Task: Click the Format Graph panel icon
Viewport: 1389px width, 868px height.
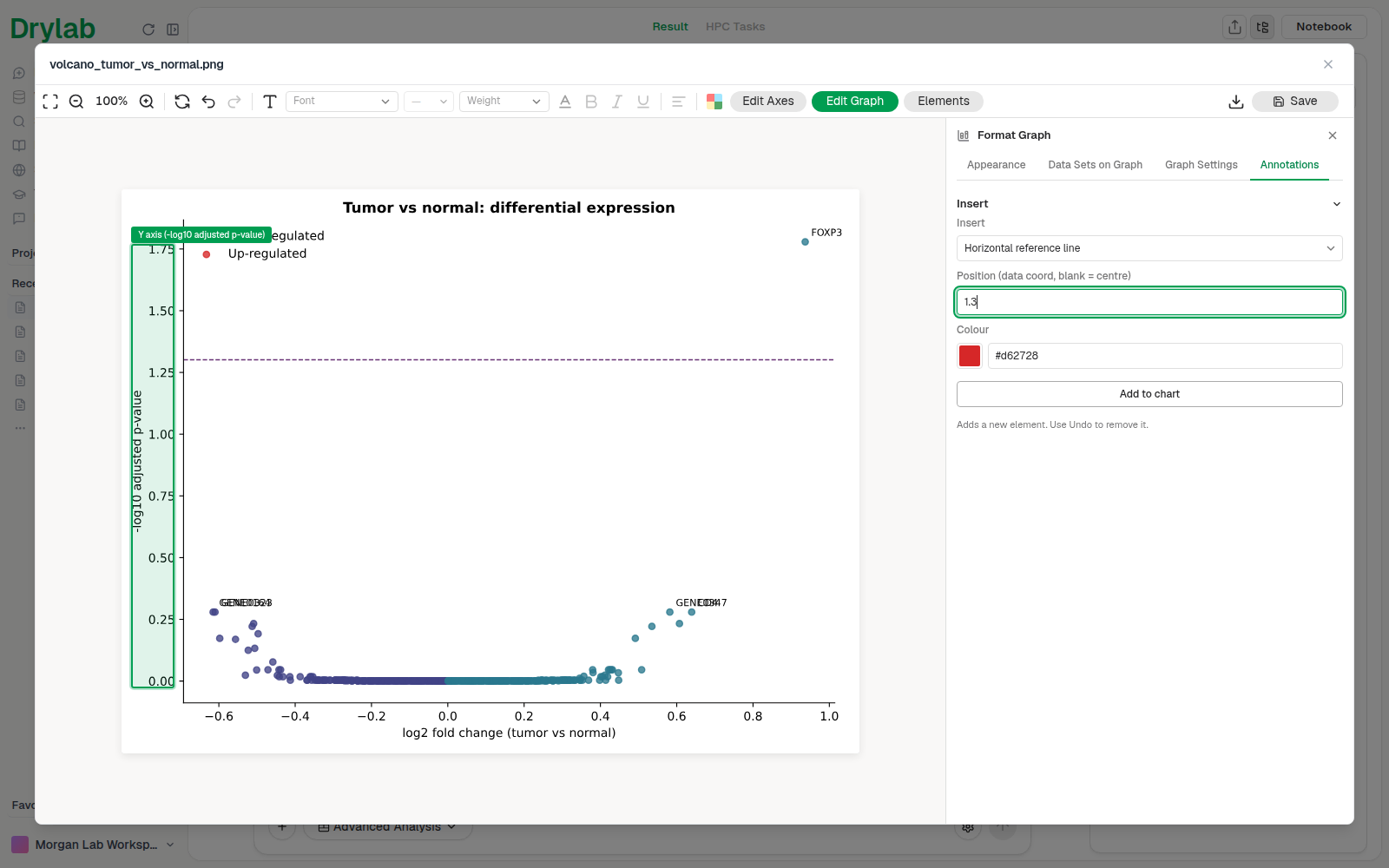Action: pyautogui.click(x=964, y=135)
